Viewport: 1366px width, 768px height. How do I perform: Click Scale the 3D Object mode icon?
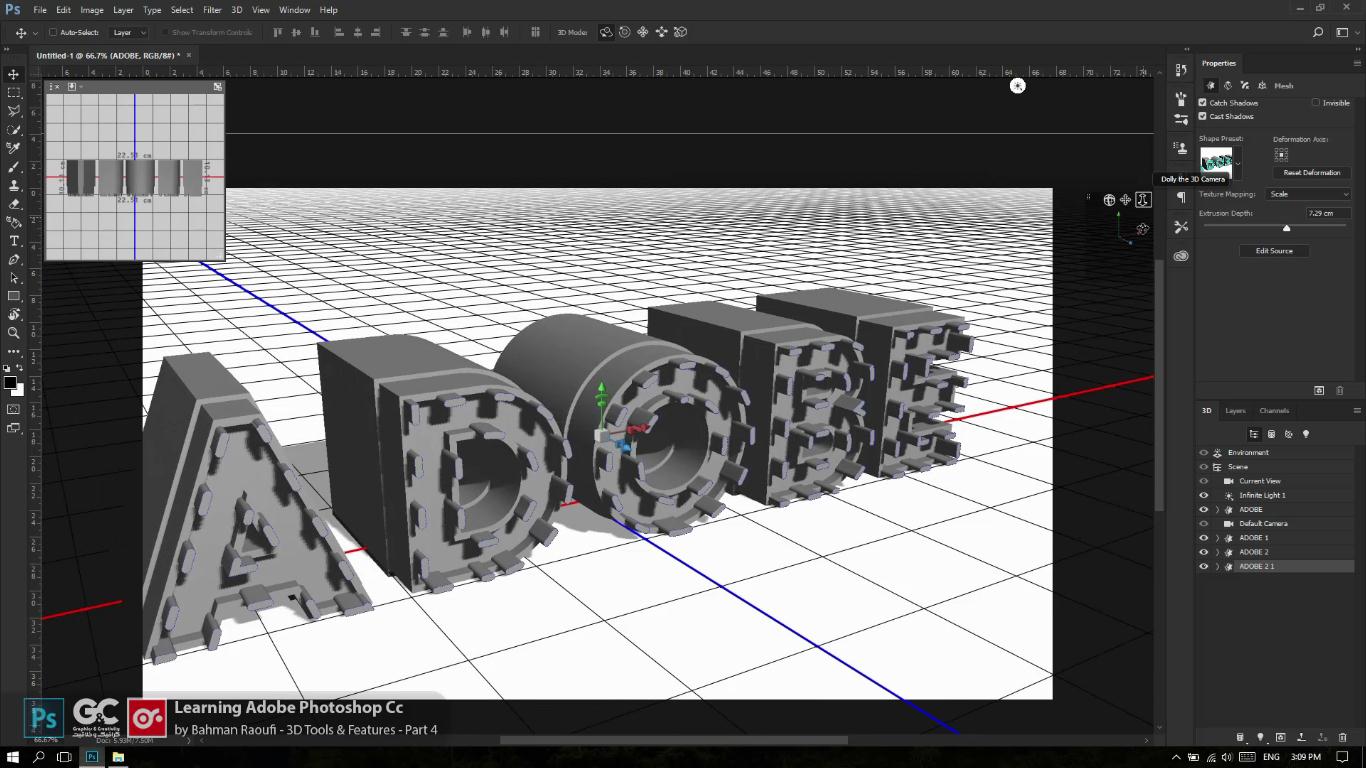click(680, 32)
